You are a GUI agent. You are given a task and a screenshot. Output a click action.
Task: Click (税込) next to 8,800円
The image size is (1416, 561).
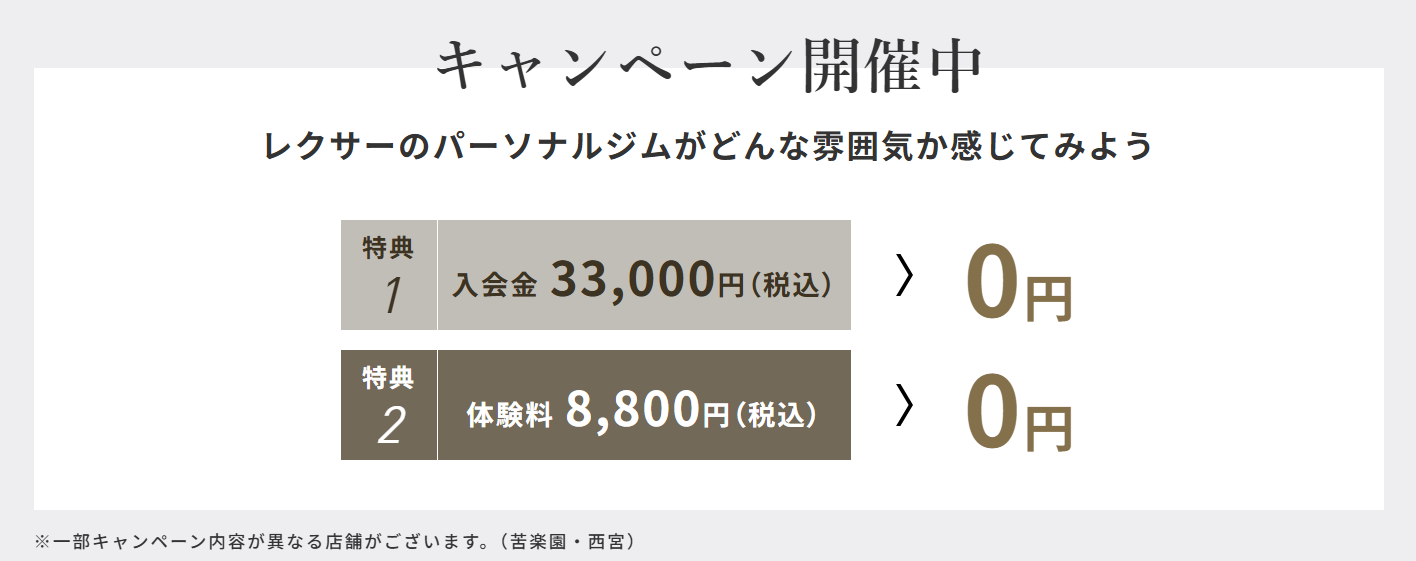(x=776, y=415)
